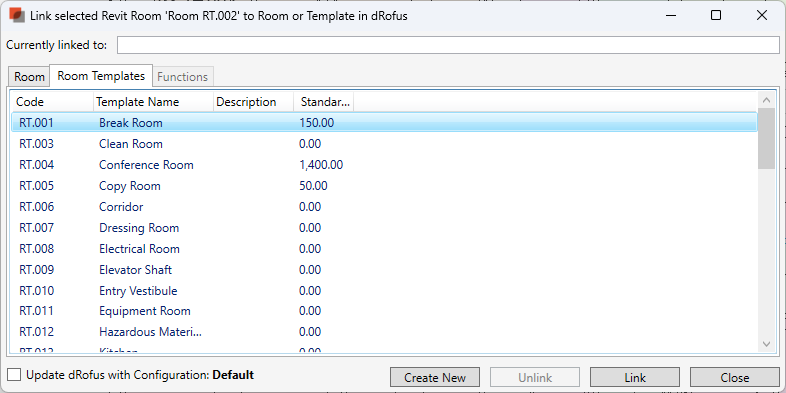Click the Description column header

(x=253, y=102)
